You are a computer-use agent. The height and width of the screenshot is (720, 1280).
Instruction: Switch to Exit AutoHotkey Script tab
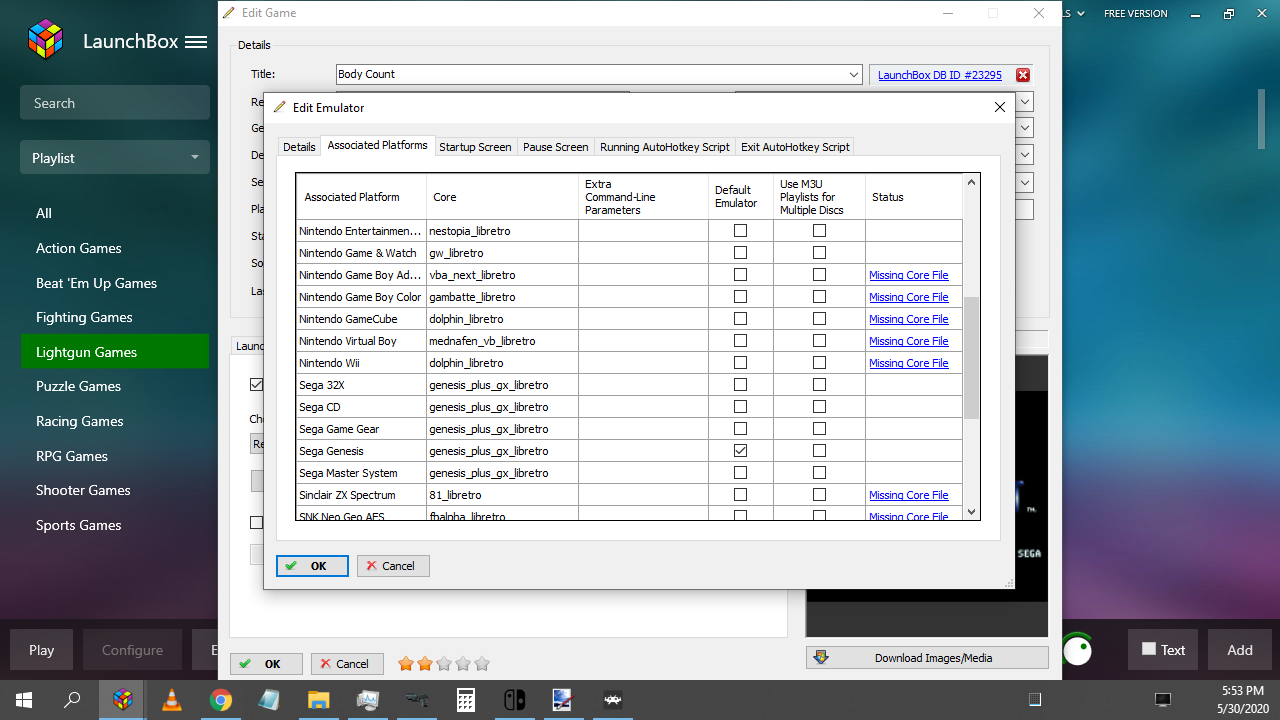point(795,147)
